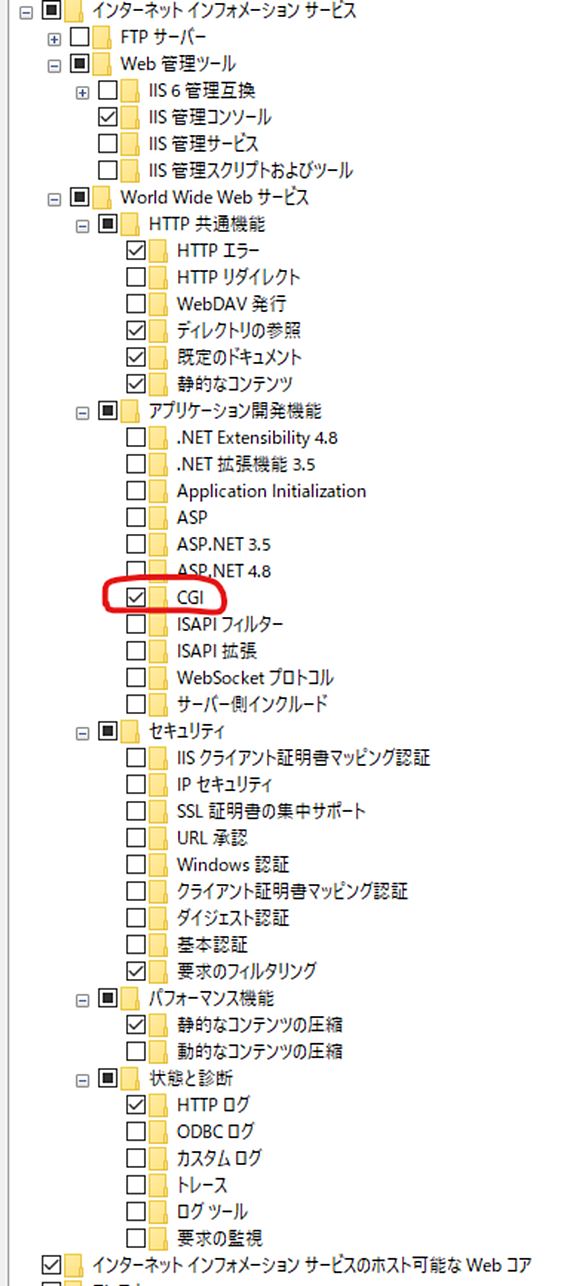Collapse the インターネット インフォメーション サービス node
Image resolution: width=586 pixels, height=1286 pixels.
tap(25, 13)
